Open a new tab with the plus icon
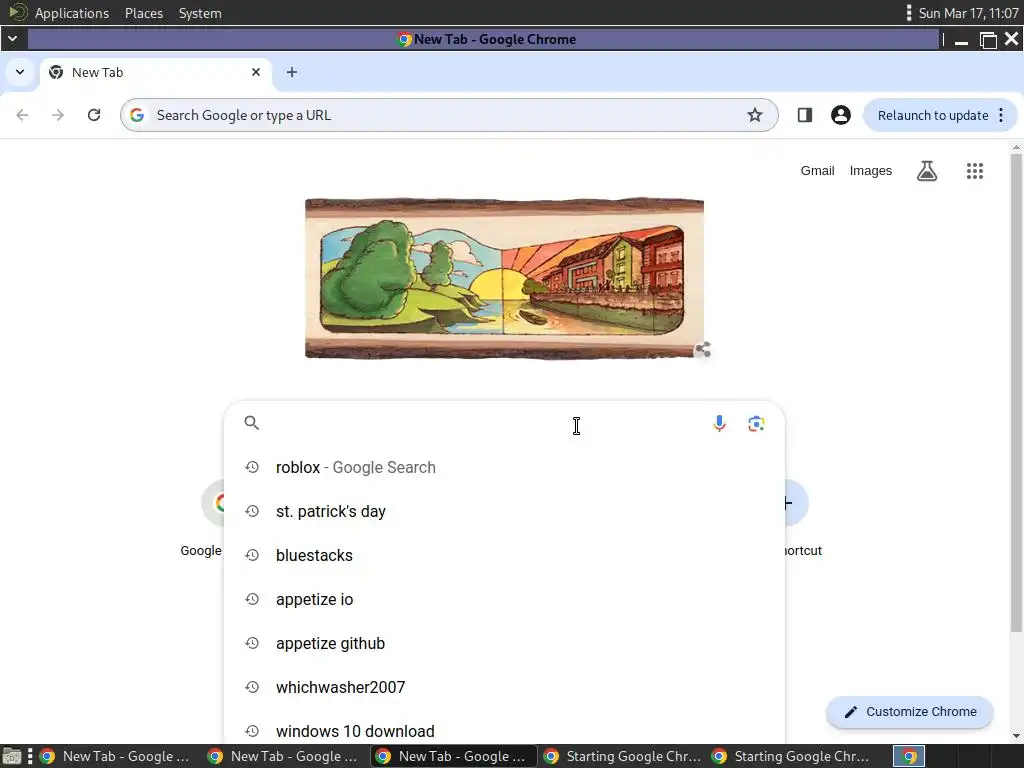 pos(292,72)
